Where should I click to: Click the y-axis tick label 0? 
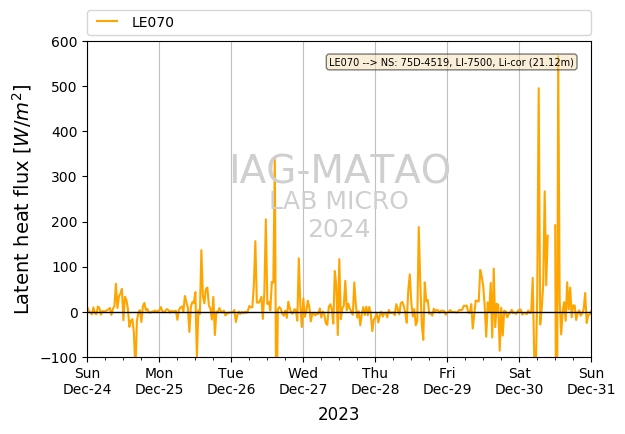point(74,313)
